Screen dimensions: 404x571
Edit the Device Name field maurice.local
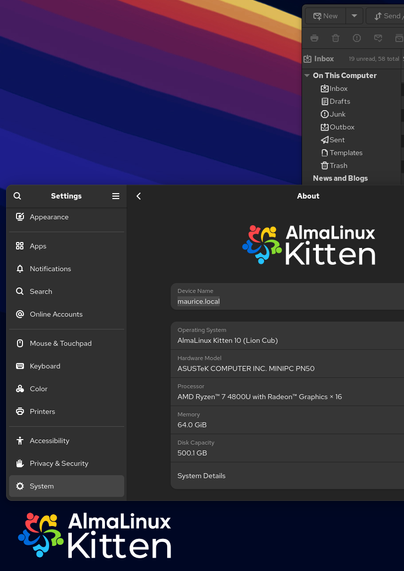pos(287,297)
